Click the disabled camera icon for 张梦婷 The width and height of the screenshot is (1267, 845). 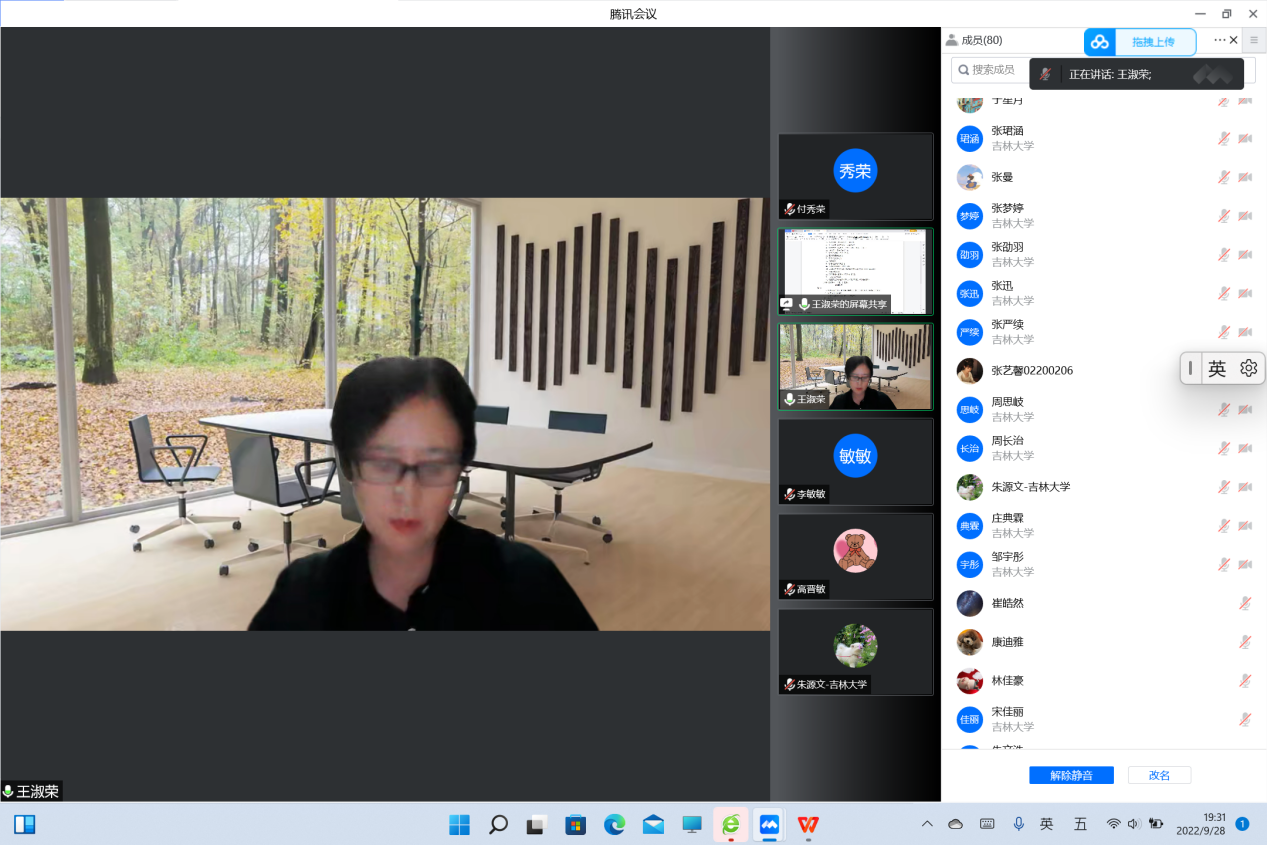pos(1245,216)
